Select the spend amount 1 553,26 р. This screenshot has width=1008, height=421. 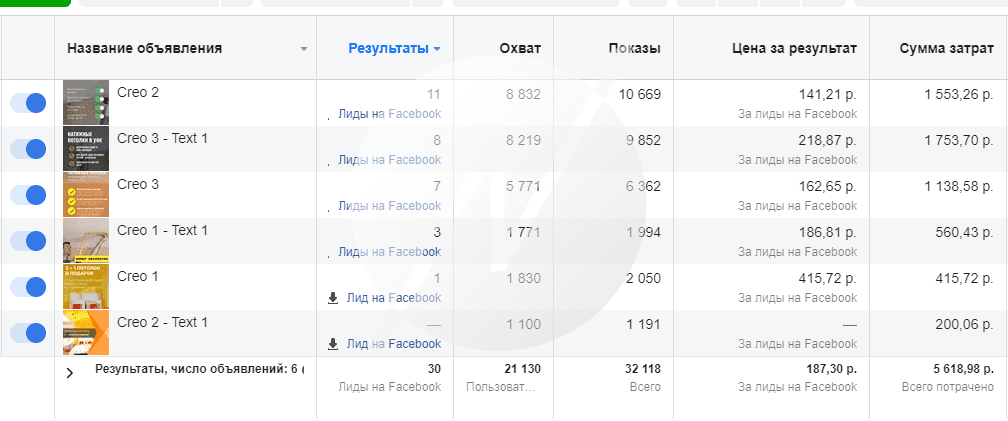(960, 94)
